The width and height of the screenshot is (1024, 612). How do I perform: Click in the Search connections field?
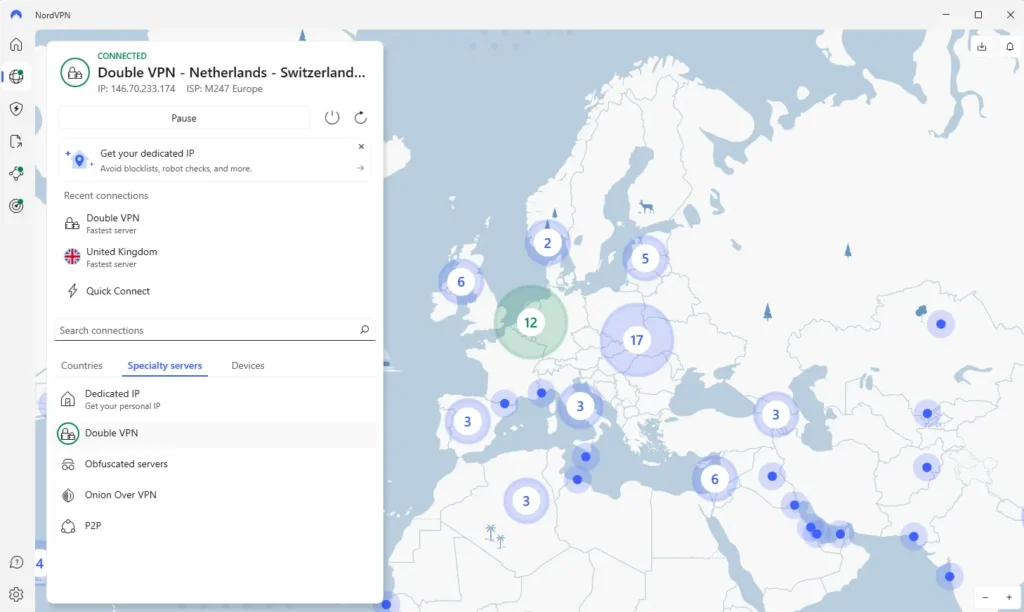coord(205,330)
